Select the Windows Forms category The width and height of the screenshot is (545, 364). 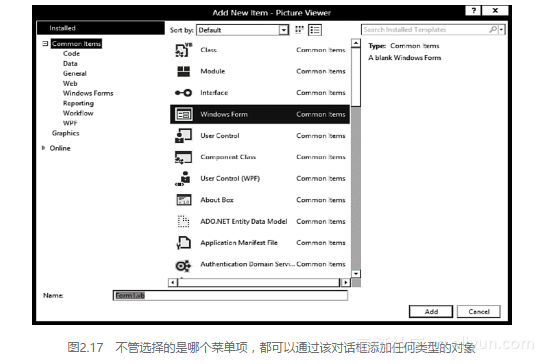(x=88, y=93)
